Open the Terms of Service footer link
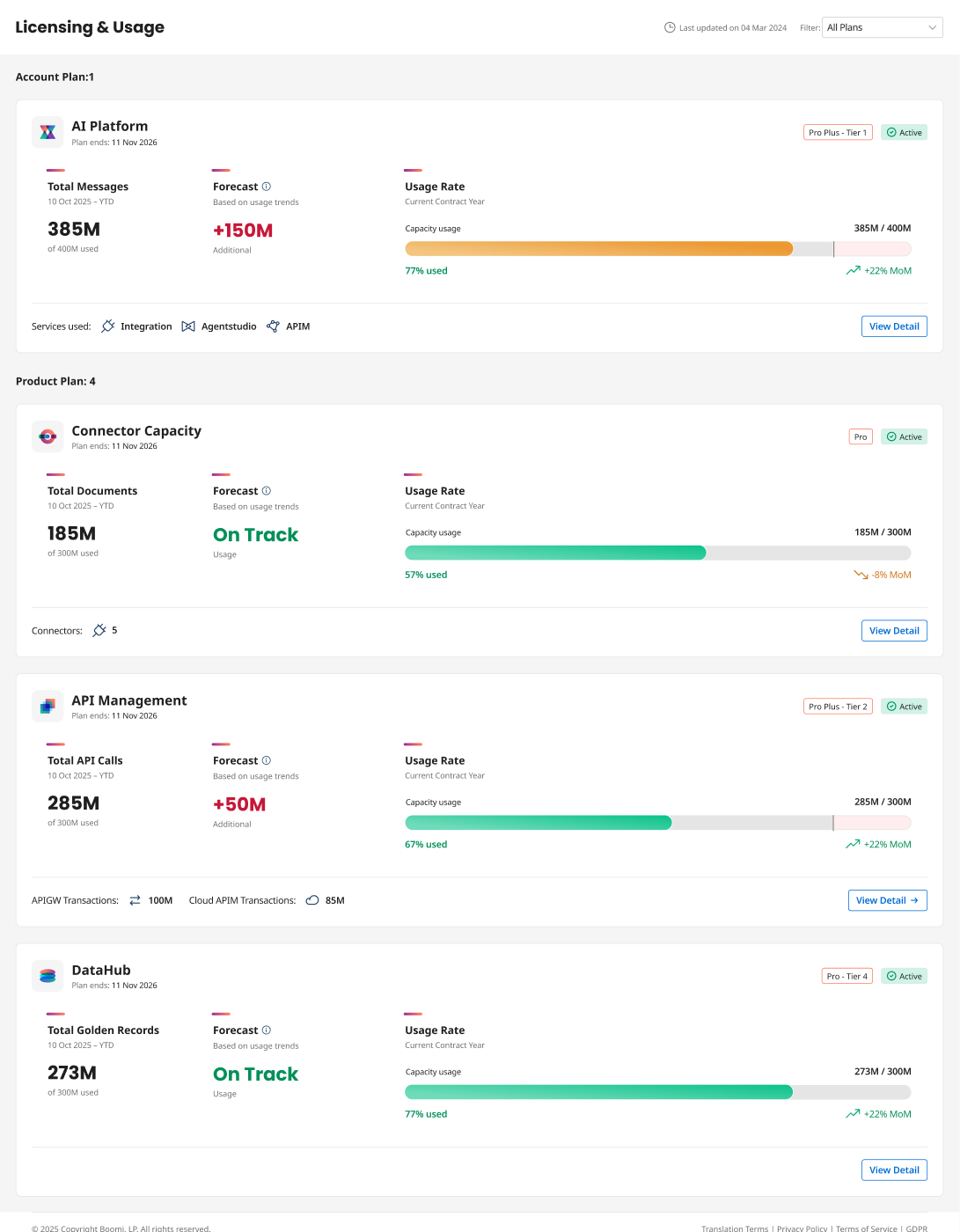This screenshot has width=960, height=1232. 866,1228
